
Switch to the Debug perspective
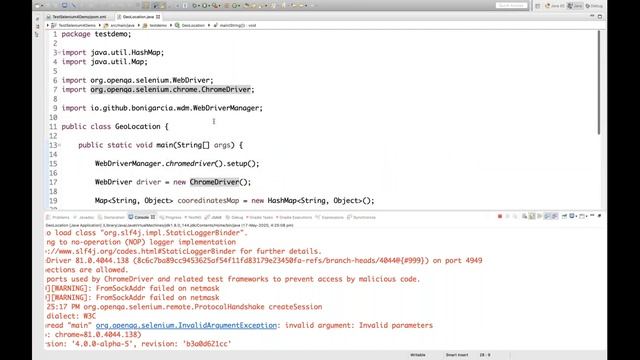594,6
